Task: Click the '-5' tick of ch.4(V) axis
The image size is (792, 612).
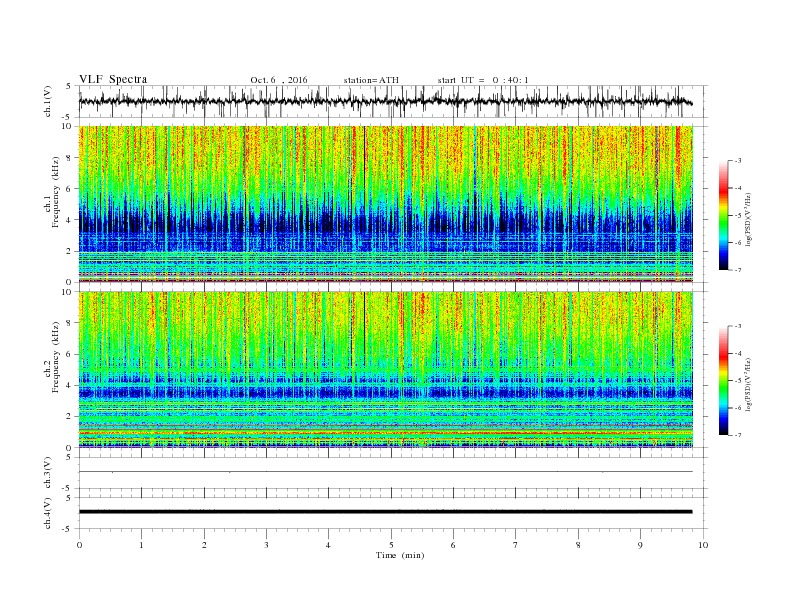Action: [x=68, y=529]
